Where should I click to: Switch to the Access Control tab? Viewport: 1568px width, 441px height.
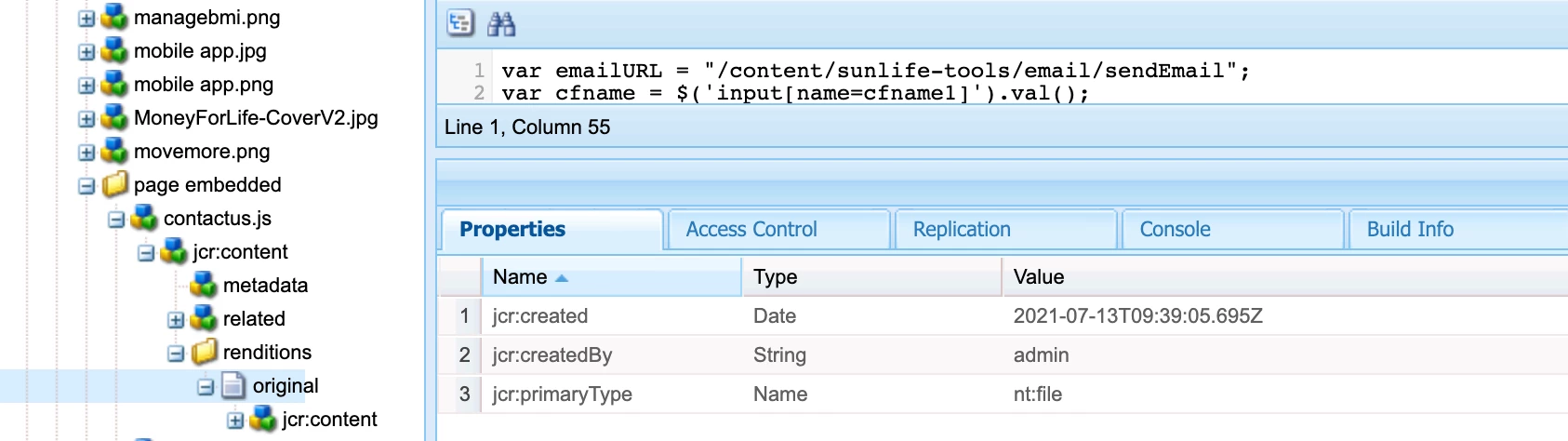click(x=751, y=230)
